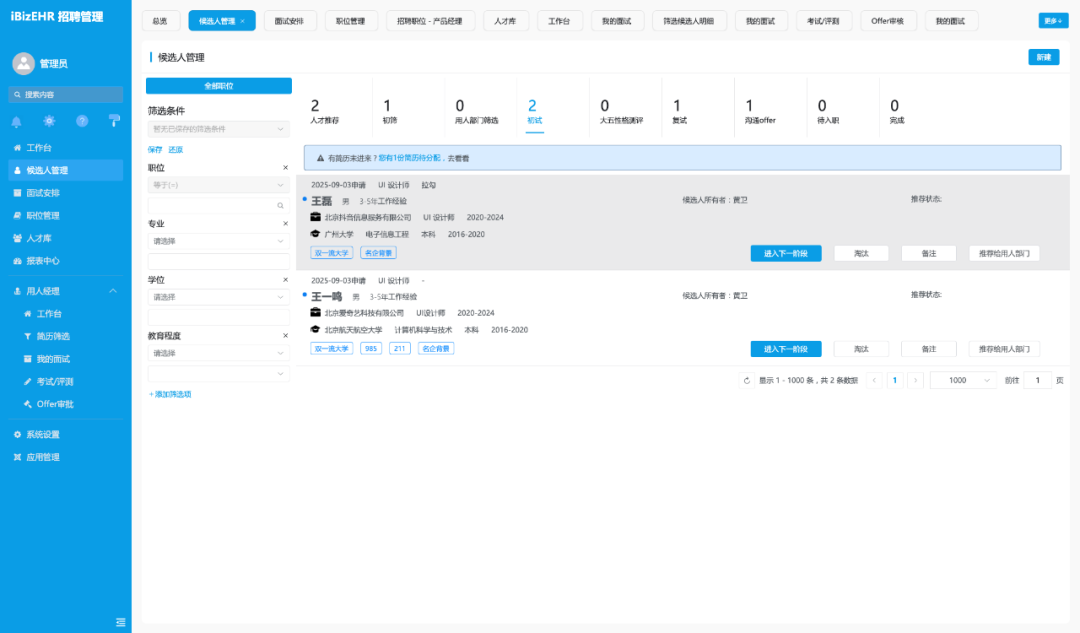Image resolution: width=1080 pixels, height=633 pixels.
Task: Click the refresh icon beside pagination
Action: click(x=747, y=380)
